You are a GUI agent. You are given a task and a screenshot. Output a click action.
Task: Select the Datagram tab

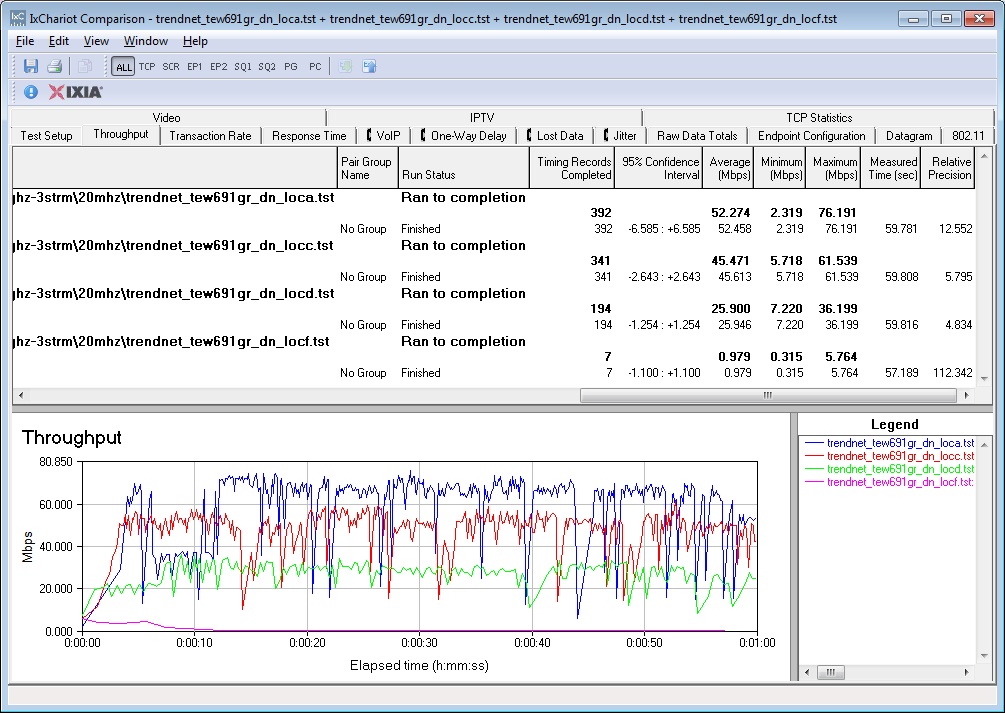pos(909,136)
